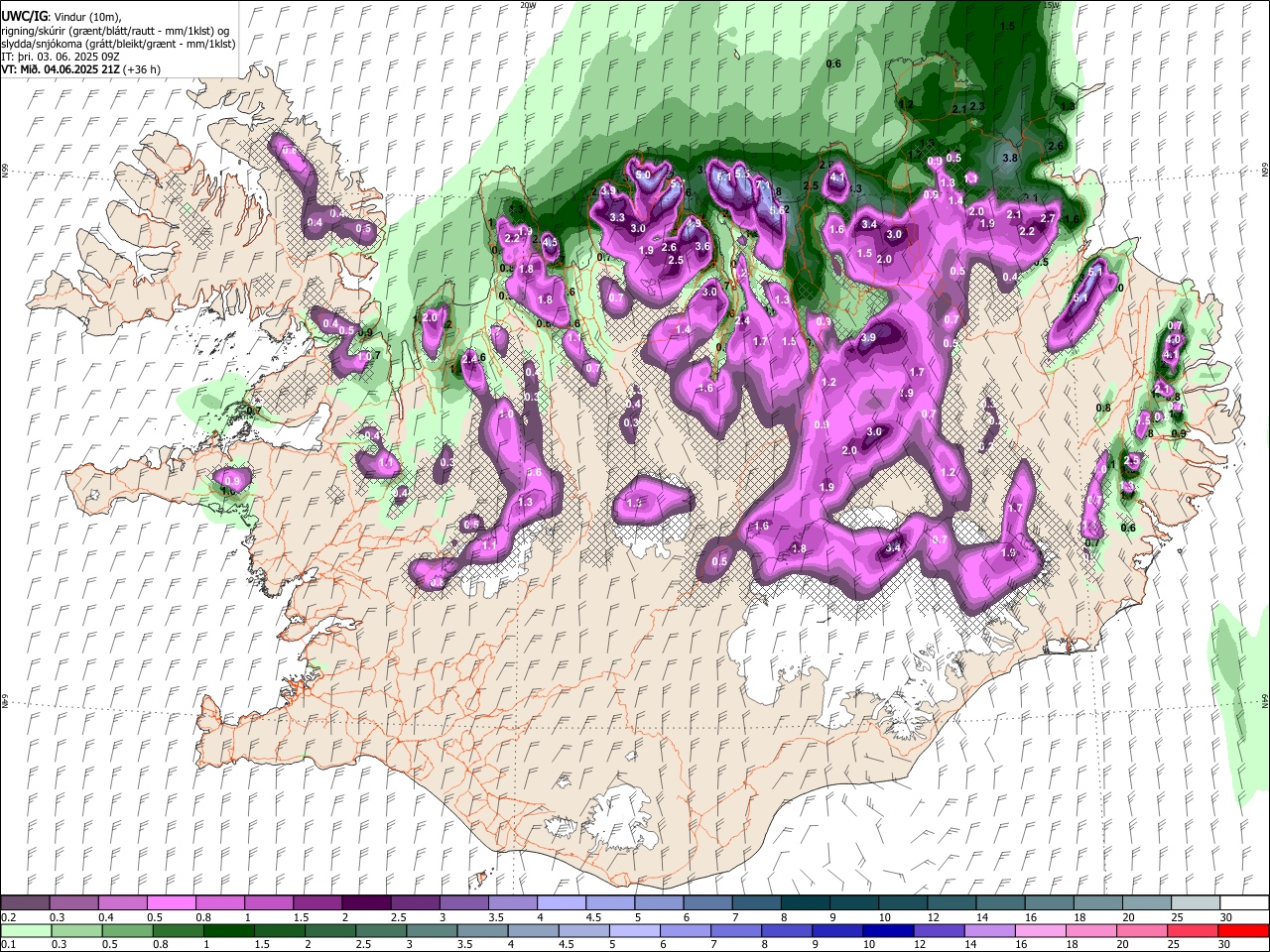Pick the dark mauve 0.2 legend swatch
Viewport: 1270px width, 952px height.
click(26, 902)
